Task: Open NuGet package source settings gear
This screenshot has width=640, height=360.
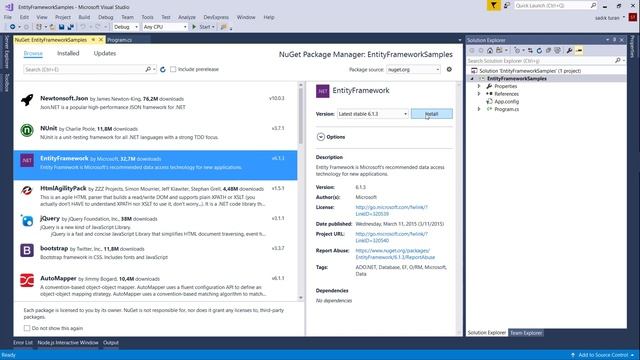Action: 449,69
